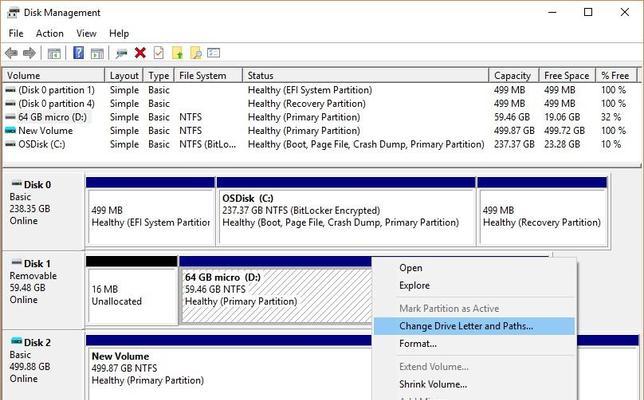Click the Forward arrow toolbar icon
Screen dimensions: 644x400
[29, 53]
